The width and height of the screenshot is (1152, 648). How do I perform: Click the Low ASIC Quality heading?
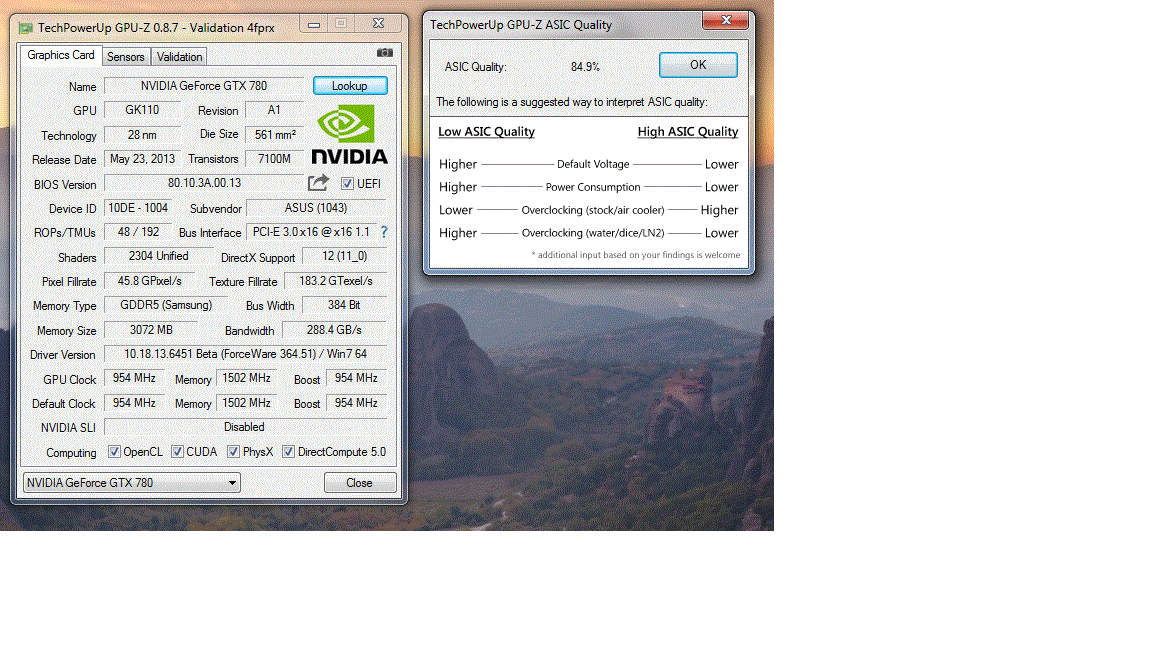pos(486,132)
